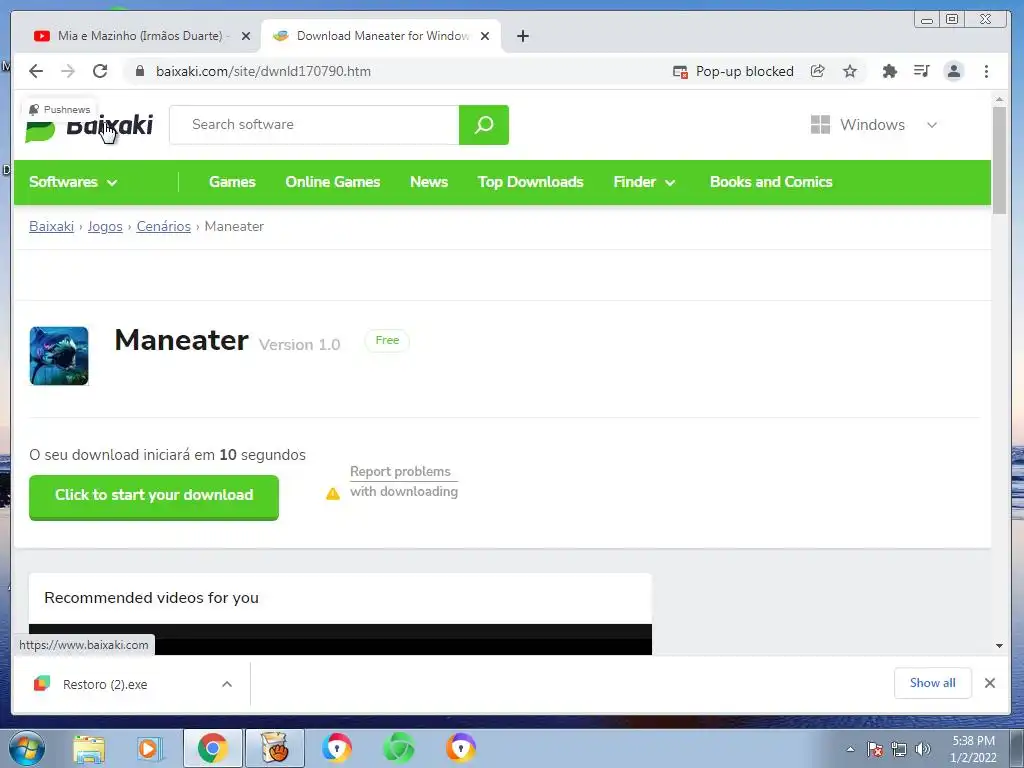
Task: Follow the Cenários breadcrumb link
Action: point(163,227)
